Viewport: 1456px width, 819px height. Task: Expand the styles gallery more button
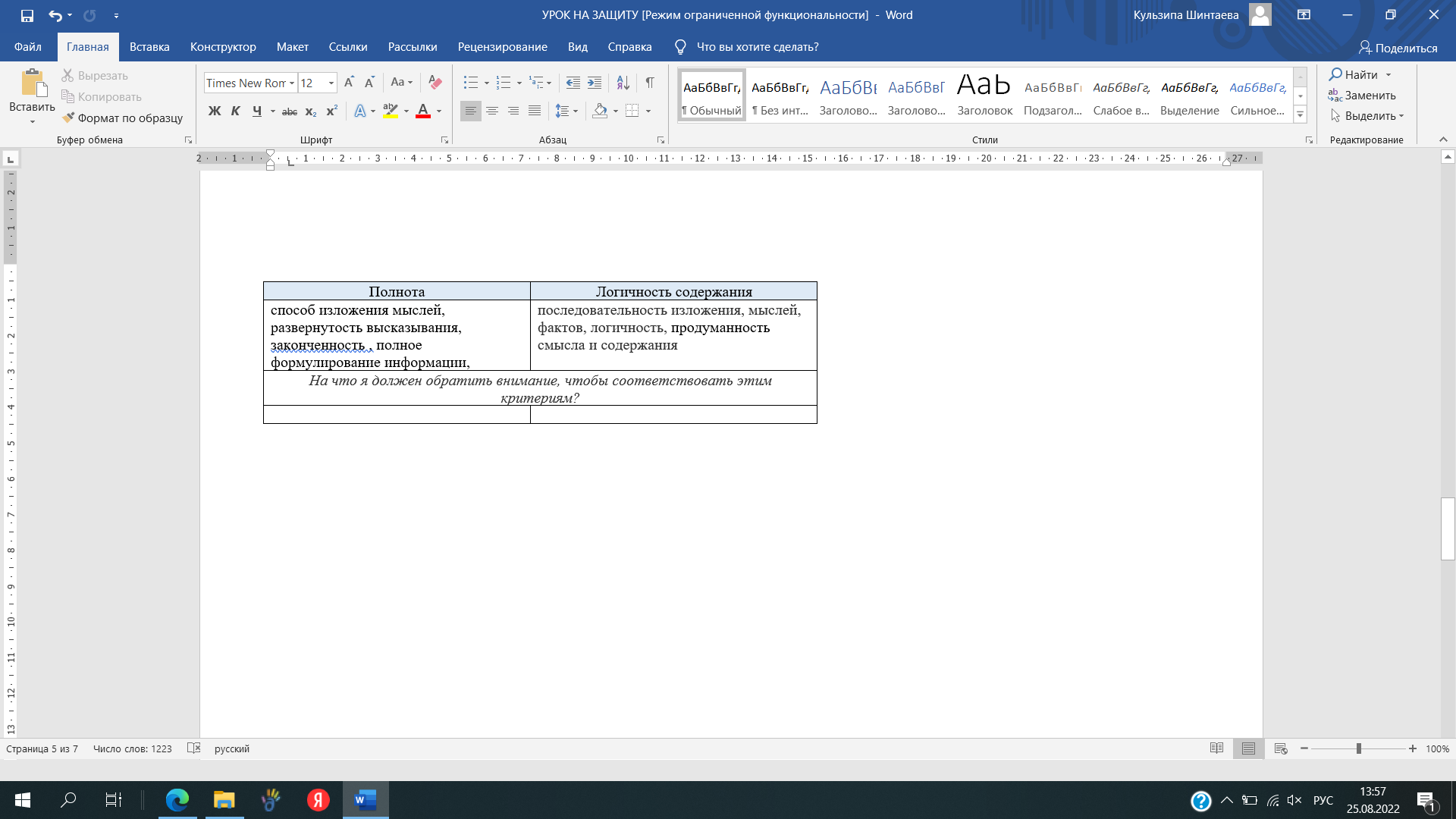[x=1301, y=115]
